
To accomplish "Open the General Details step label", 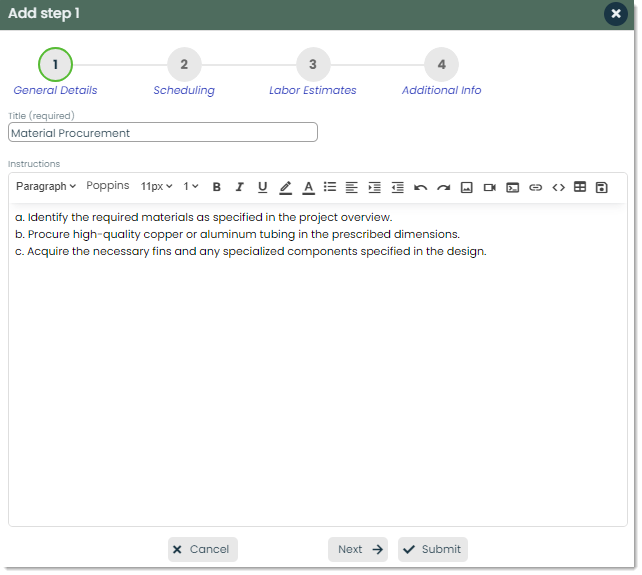I will click(x=55, y=90).
